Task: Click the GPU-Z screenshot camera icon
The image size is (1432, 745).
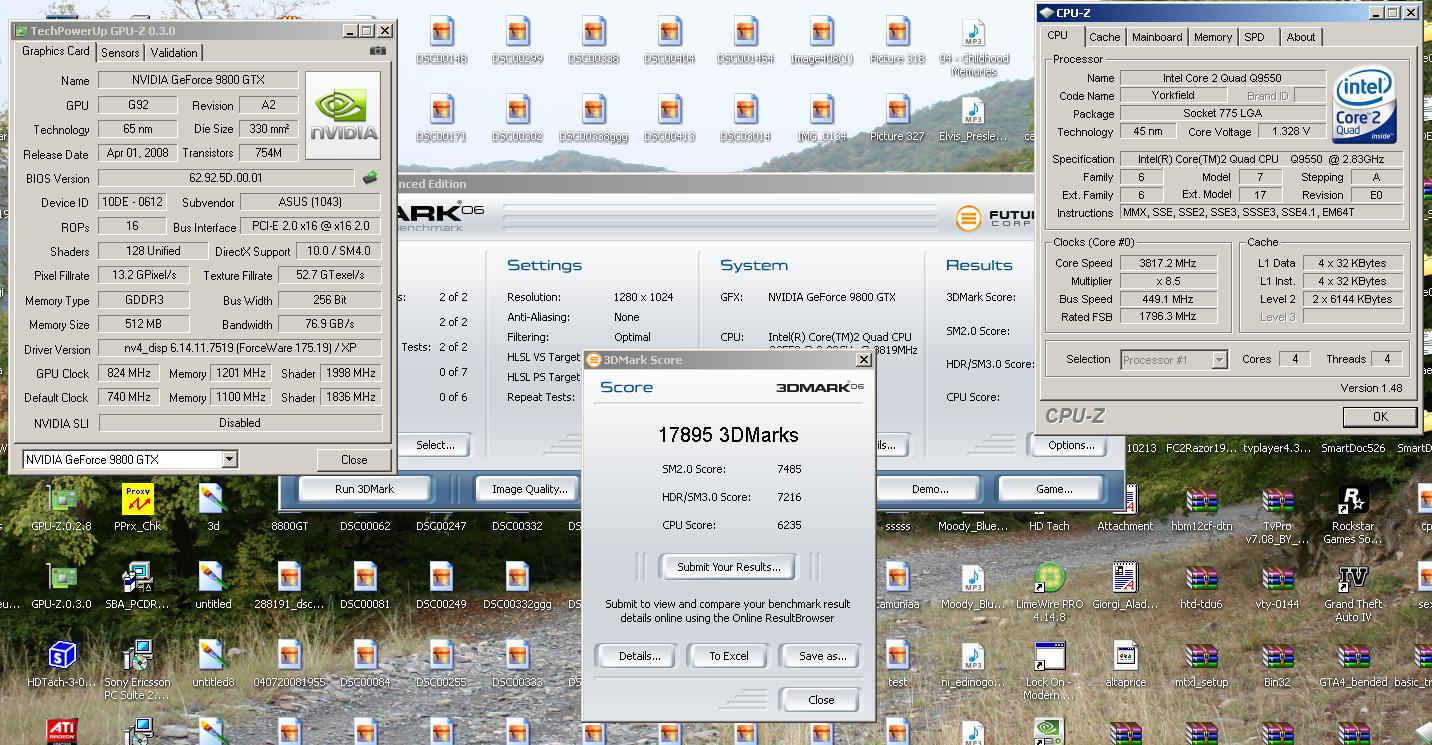Action: [377, 51]
